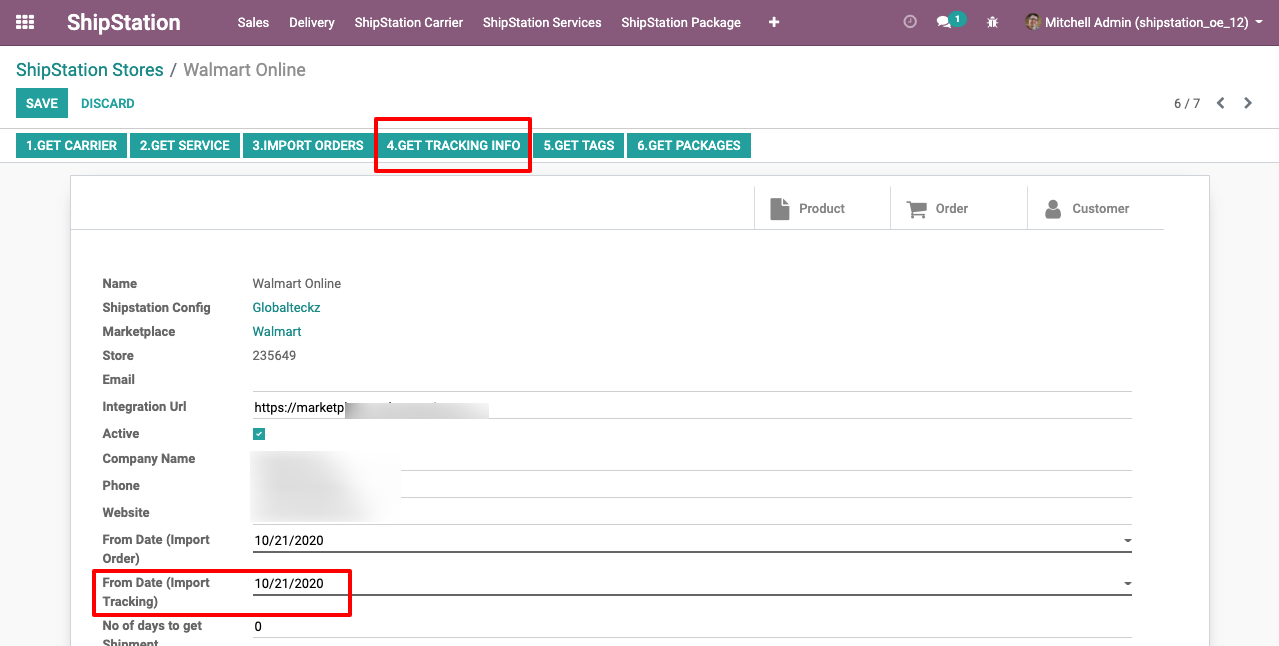The width and height of the screenshot is (1279, 646).
Task: Click the 6 / 7 pager counter
Action: click(x=1187, y=103)
